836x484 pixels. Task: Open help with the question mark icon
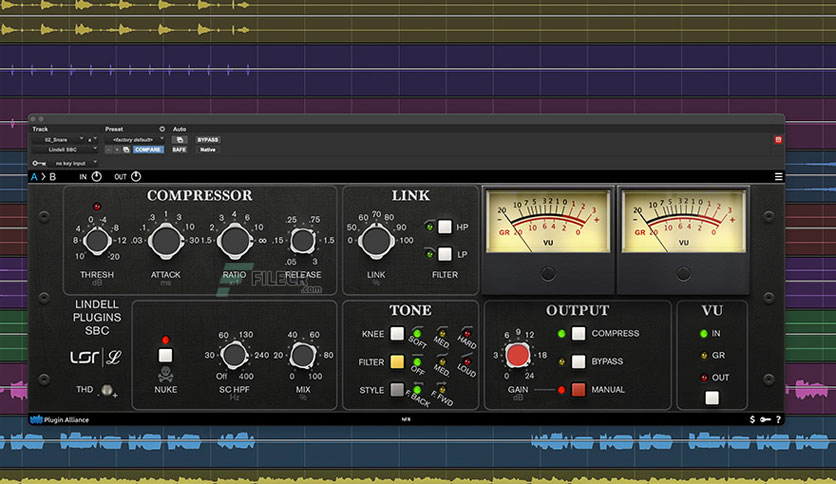(778, 419)
